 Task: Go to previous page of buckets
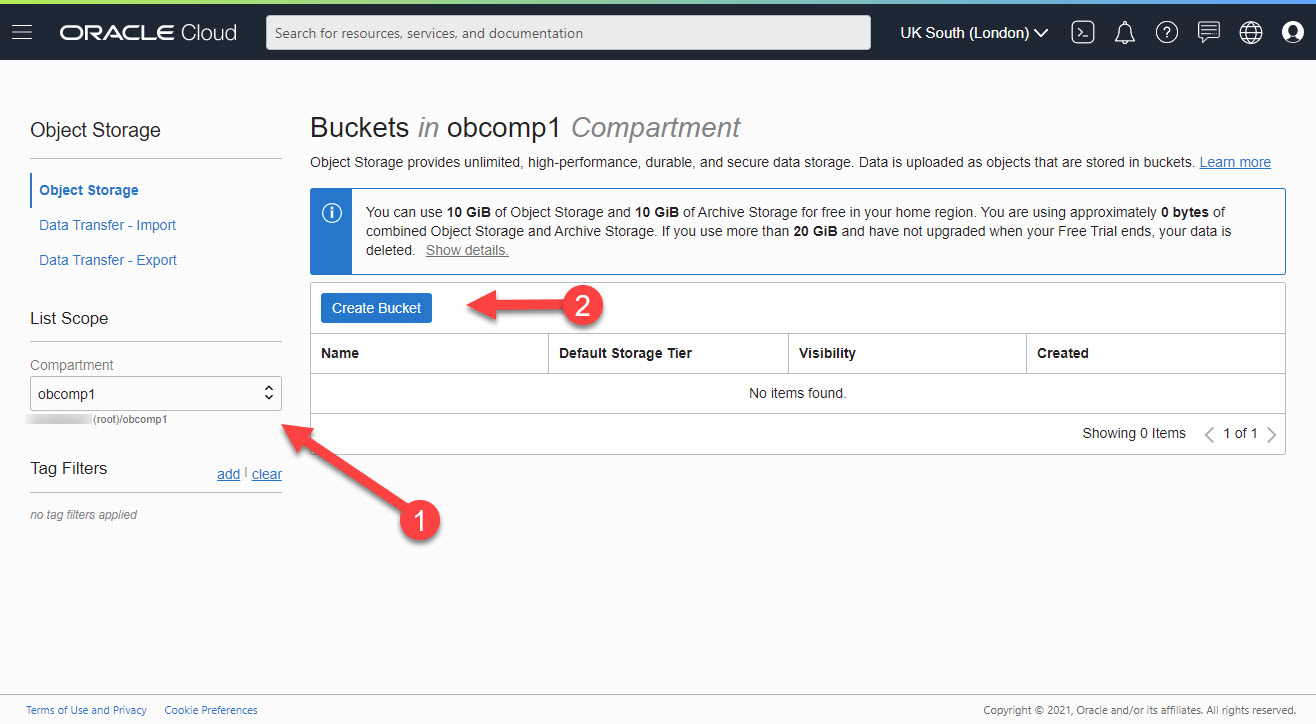click(1210, 434)
